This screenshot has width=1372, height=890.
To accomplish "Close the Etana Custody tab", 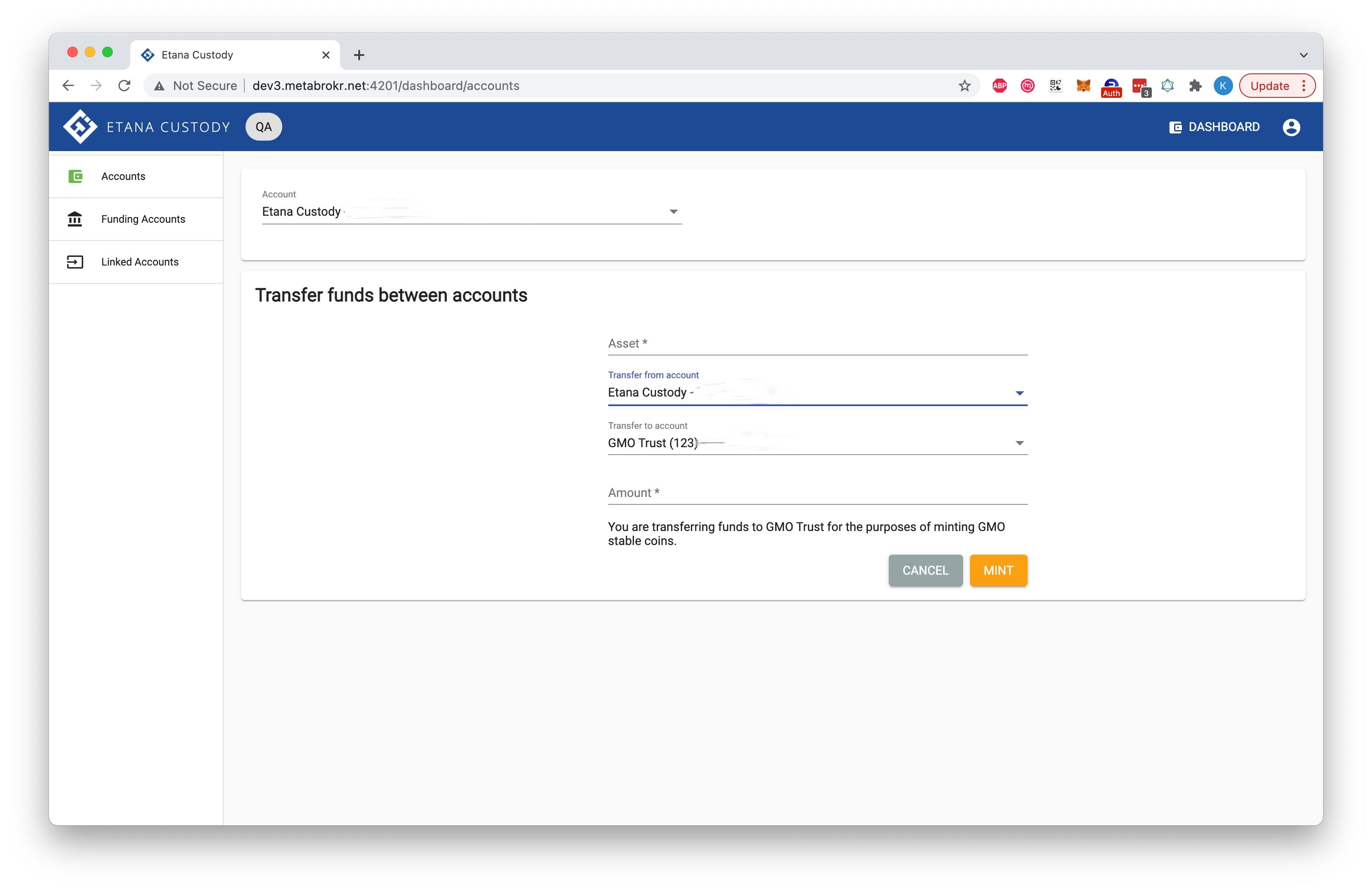I will (x=326, y=55).
